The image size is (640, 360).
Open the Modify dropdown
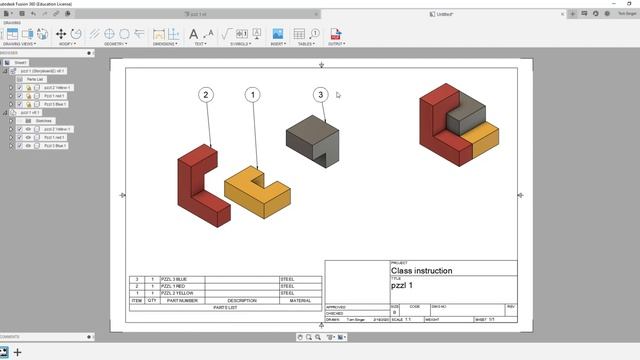(68, 44)
